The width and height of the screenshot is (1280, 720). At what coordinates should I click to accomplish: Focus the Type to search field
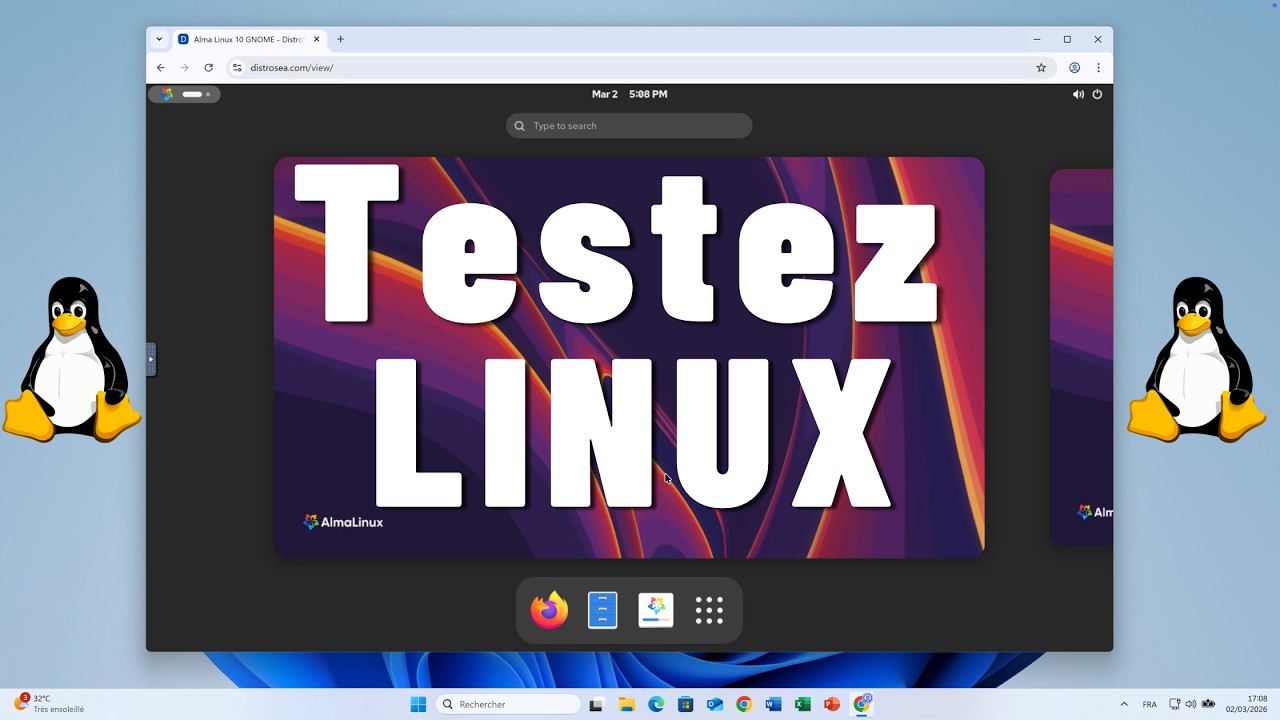pyautogui.click(x=629, y=126)
